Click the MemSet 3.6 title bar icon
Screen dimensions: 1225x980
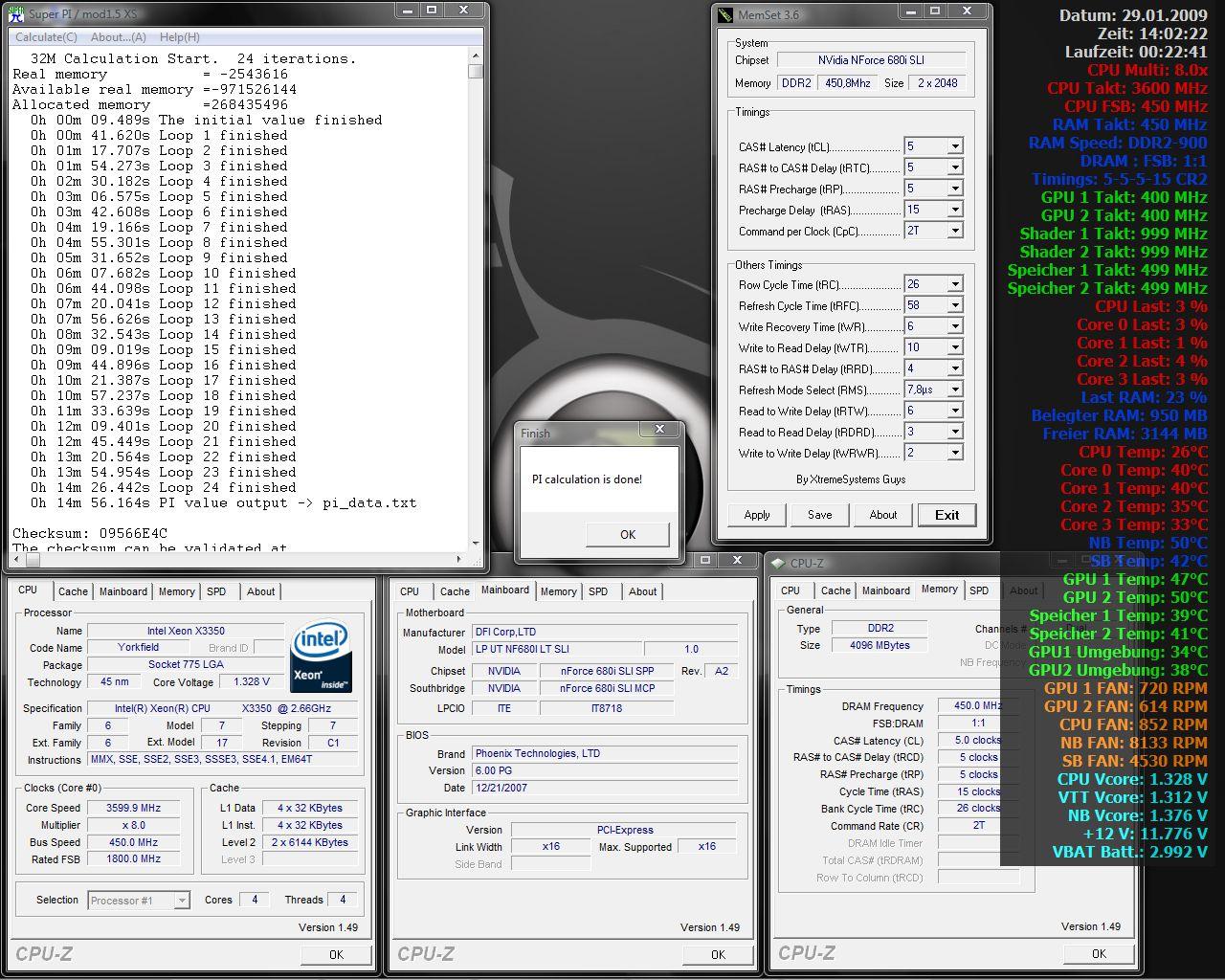tap(724, 15)
